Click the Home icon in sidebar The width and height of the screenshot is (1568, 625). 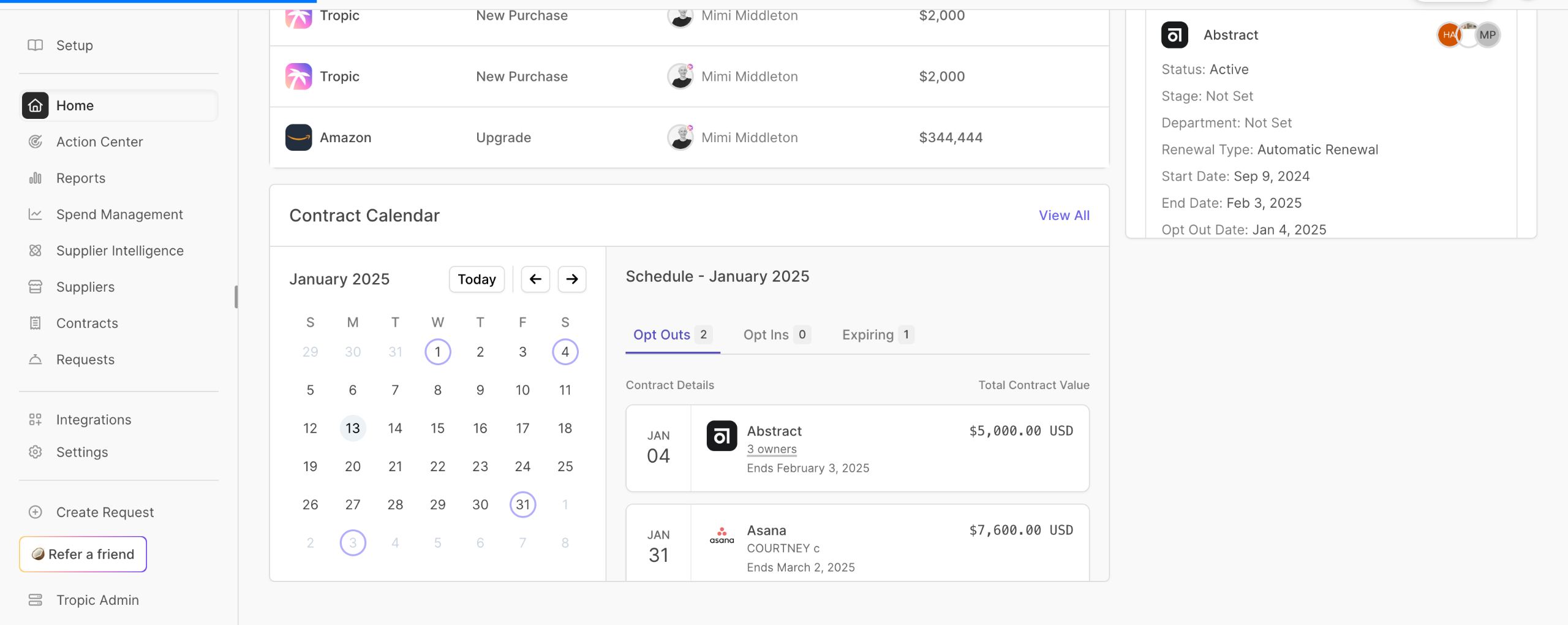[36, 105]
